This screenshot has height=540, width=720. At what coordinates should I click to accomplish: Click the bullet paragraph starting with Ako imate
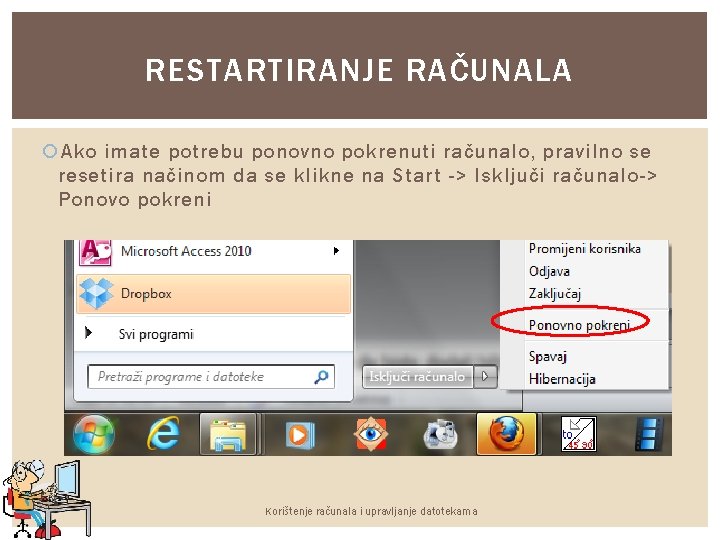click(357, 176)
